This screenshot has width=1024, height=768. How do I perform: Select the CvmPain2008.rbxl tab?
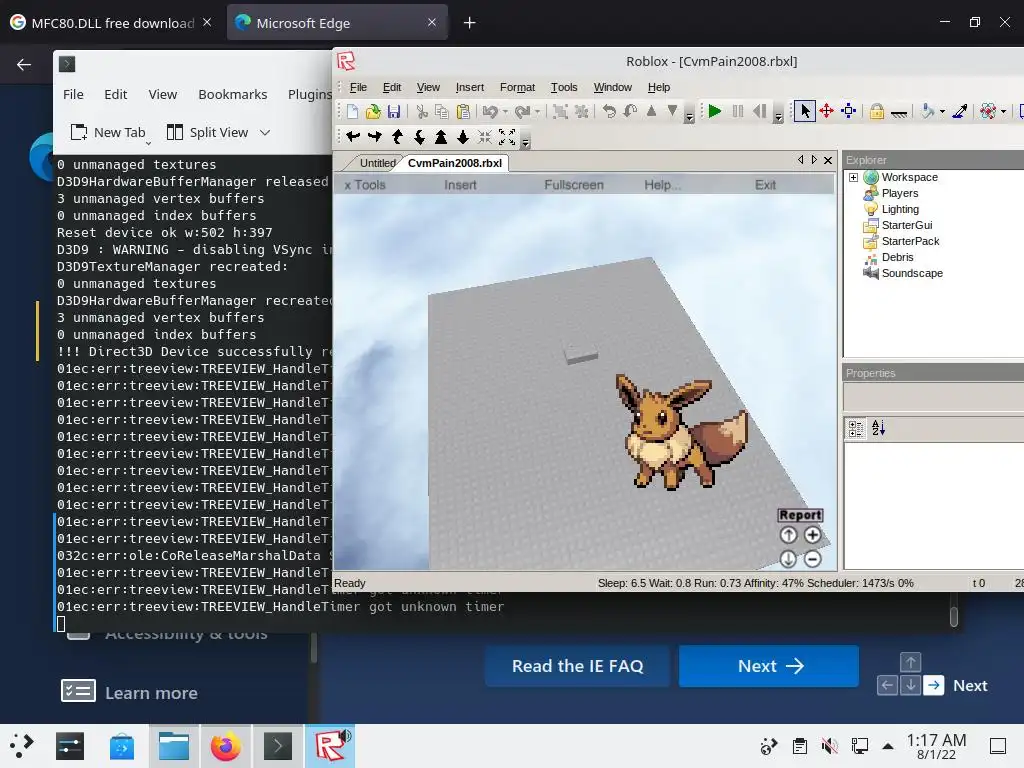(455, 163)
